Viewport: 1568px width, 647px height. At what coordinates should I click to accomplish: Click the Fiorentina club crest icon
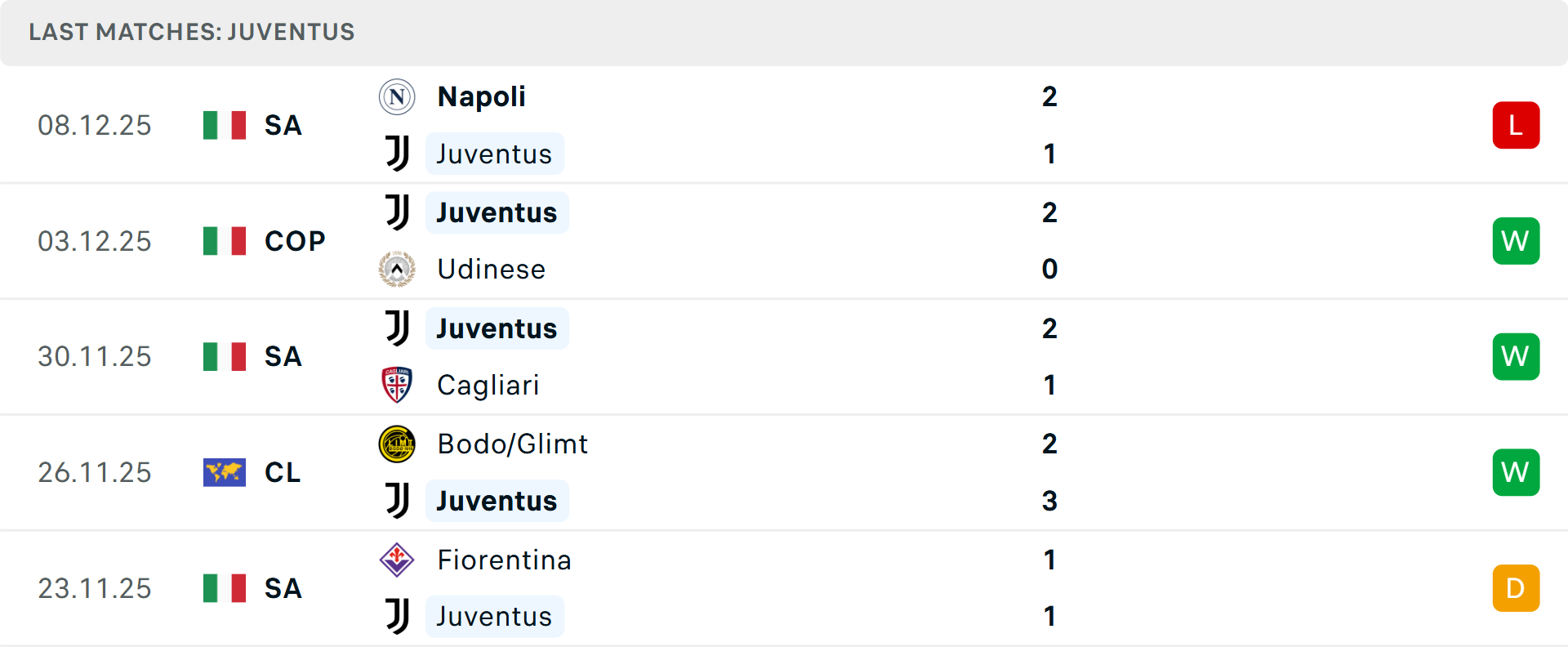pos(397,560)
